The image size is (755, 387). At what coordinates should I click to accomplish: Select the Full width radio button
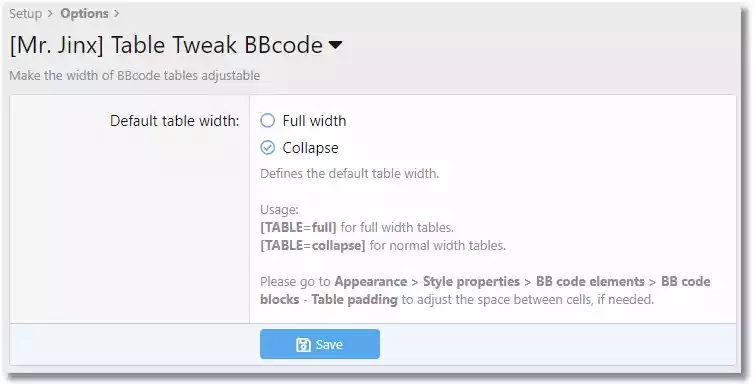tap(267, 120)
